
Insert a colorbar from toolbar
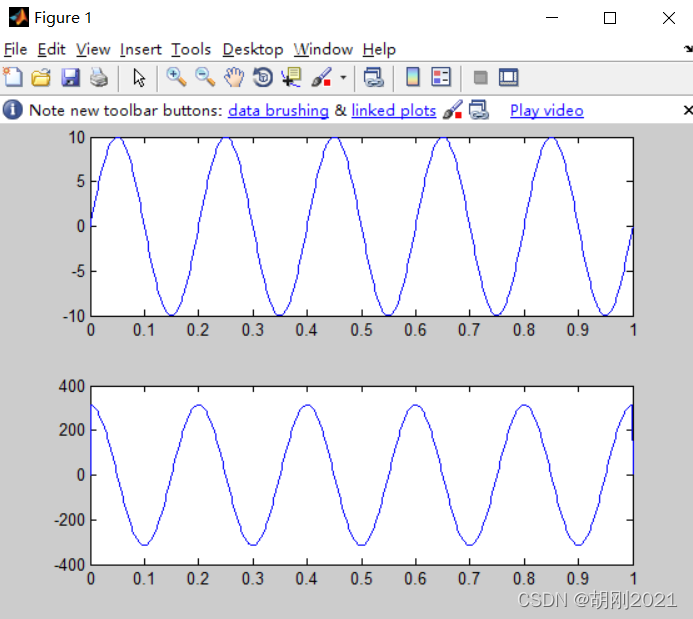(413, 77)
